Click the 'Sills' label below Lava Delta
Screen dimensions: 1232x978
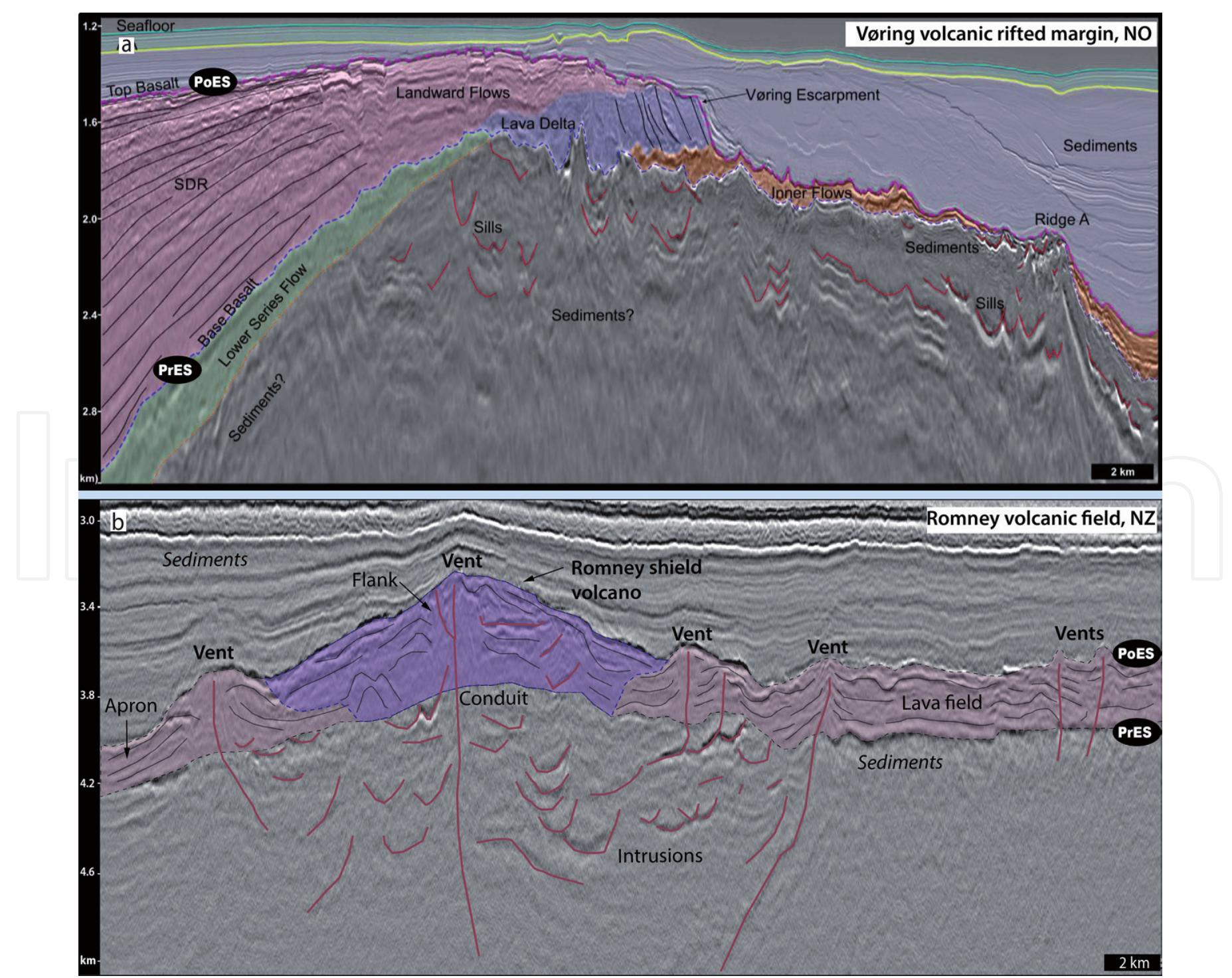[487, 227]
